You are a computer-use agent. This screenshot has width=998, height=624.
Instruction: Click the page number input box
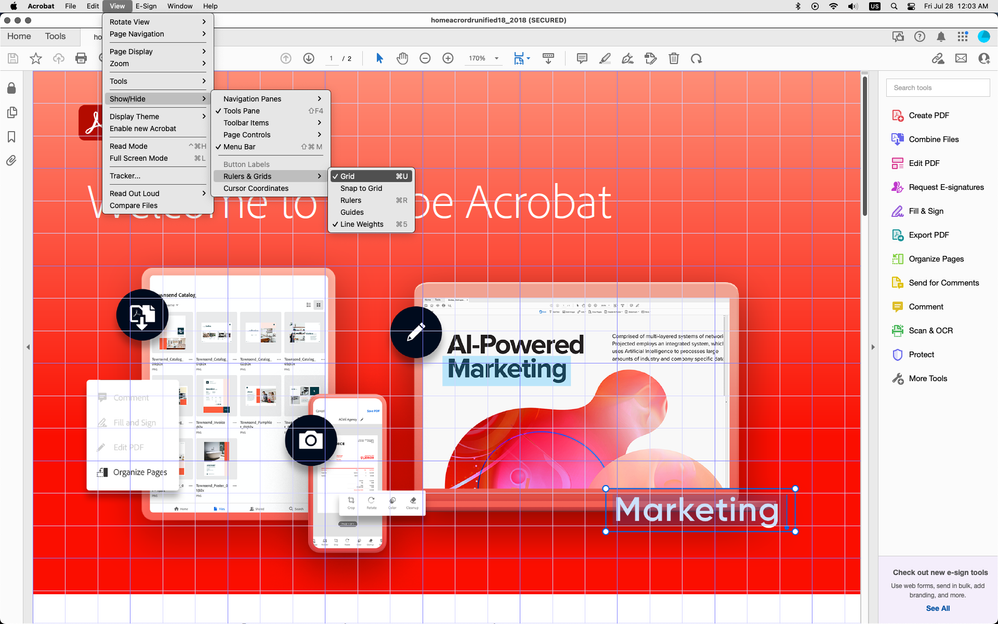tap(331, 59)
